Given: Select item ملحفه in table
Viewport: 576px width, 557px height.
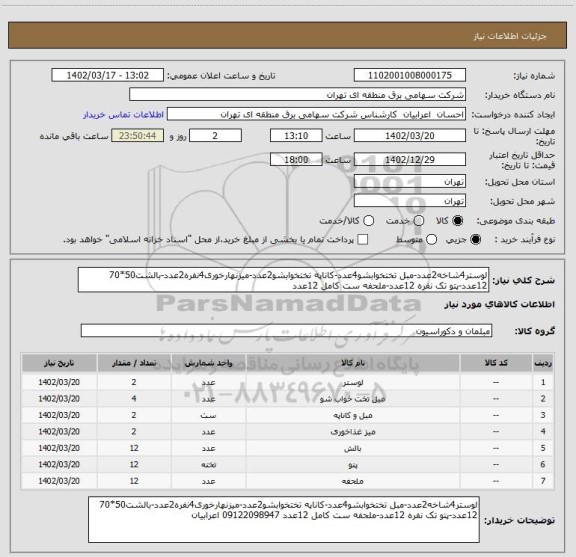Looking at the screenshot, I should [x=353, y=481].
